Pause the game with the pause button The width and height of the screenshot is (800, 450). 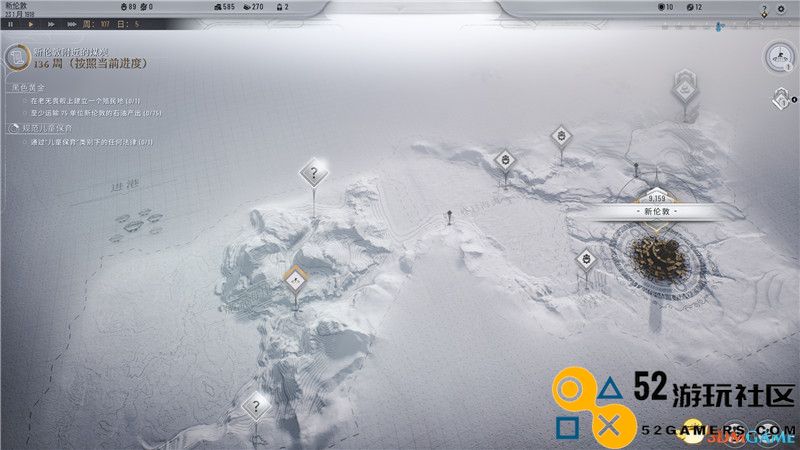(10, 24)
